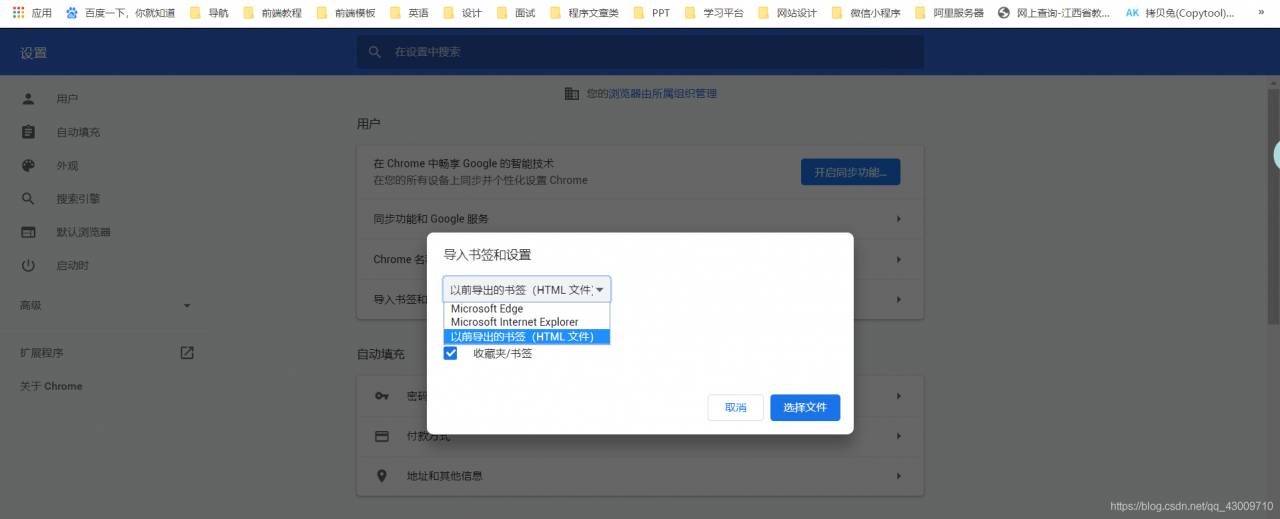The width and height of the screenshot is (1280, 519).
Task: Open the 网上查询-江西省教 bookmark
Action: pos(1054,13)
